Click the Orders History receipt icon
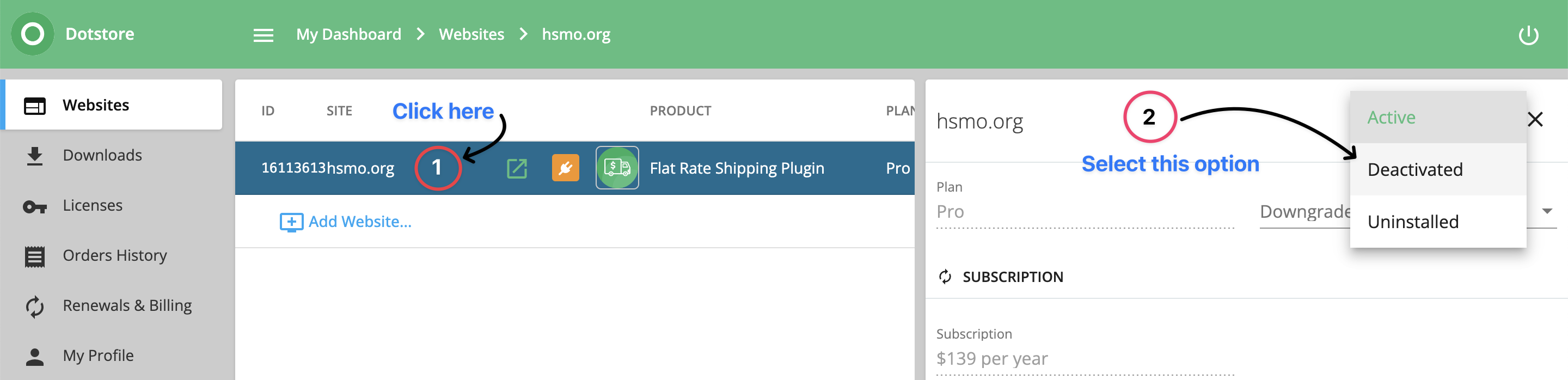 point(35,256)
